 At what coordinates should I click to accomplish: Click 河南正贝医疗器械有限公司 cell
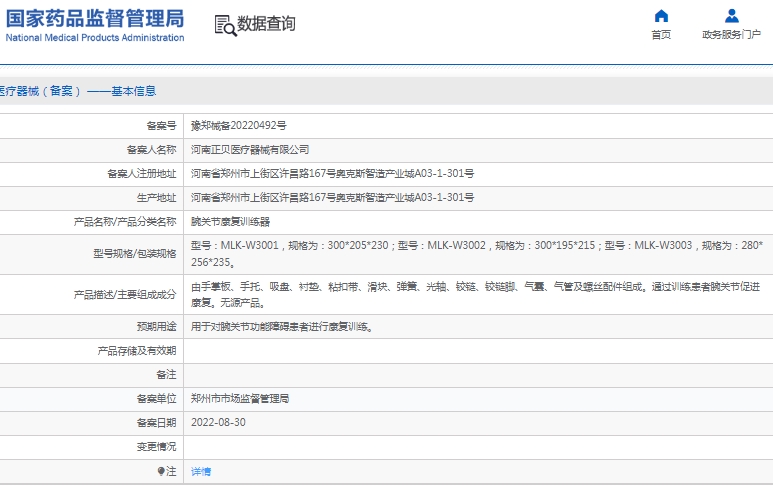250,150
